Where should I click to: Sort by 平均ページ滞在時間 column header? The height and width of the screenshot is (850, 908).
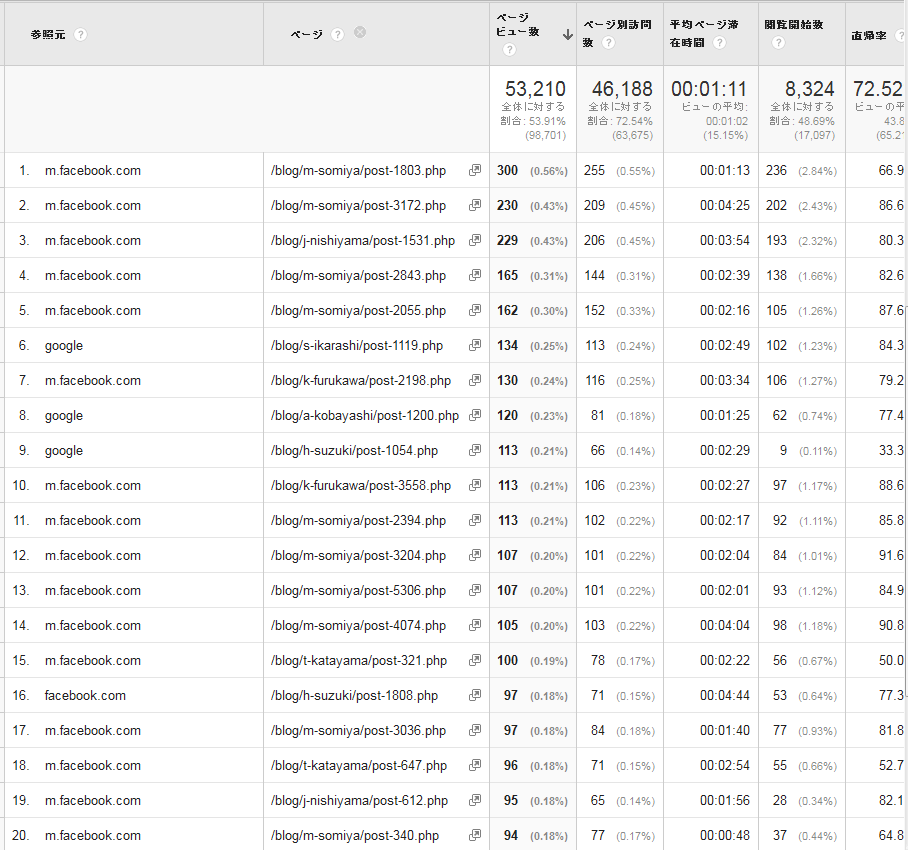click(704, 25)
